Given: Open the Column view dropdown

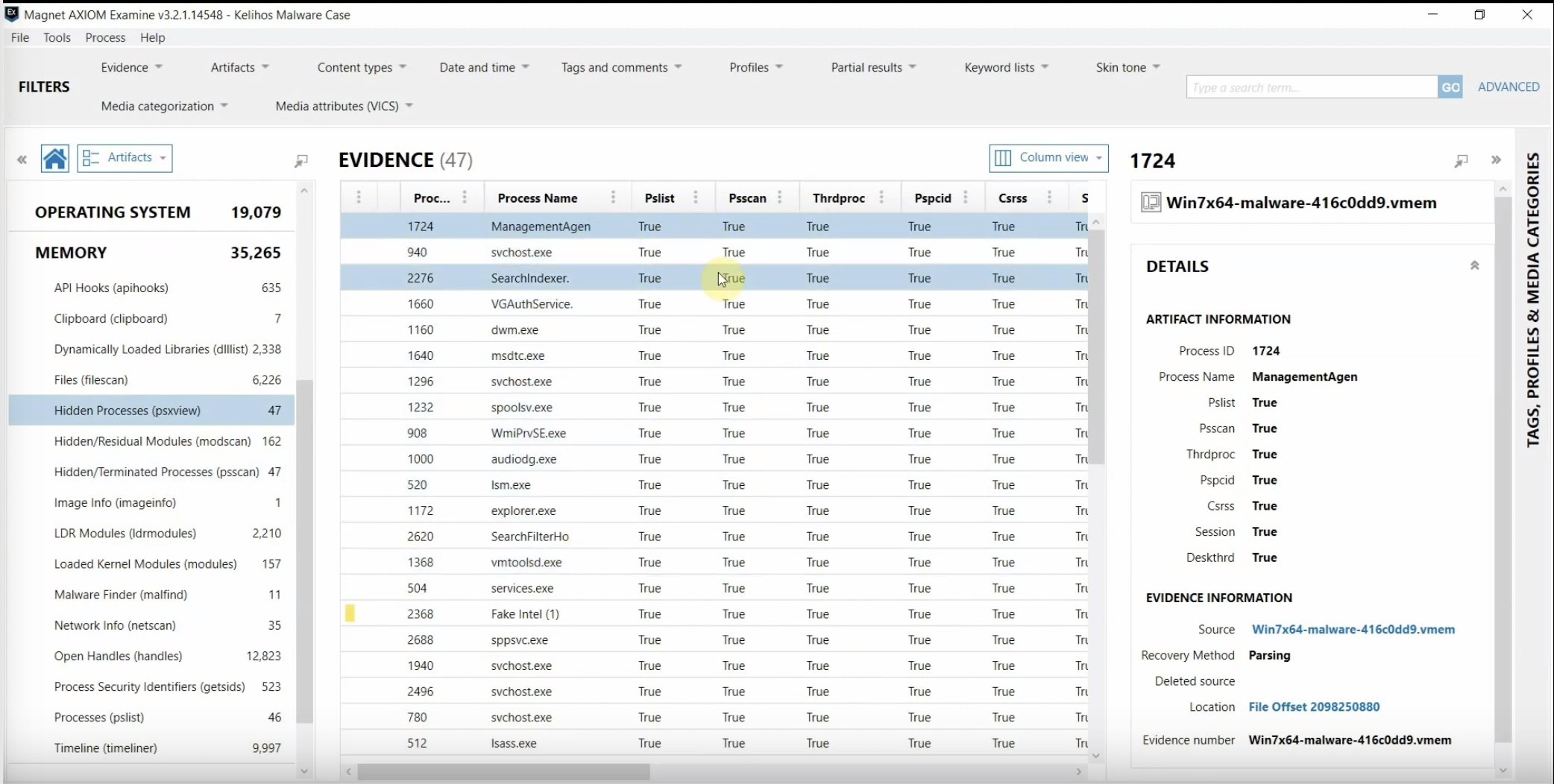Looking at the screenshot, I should click(x=1048, y=158).
